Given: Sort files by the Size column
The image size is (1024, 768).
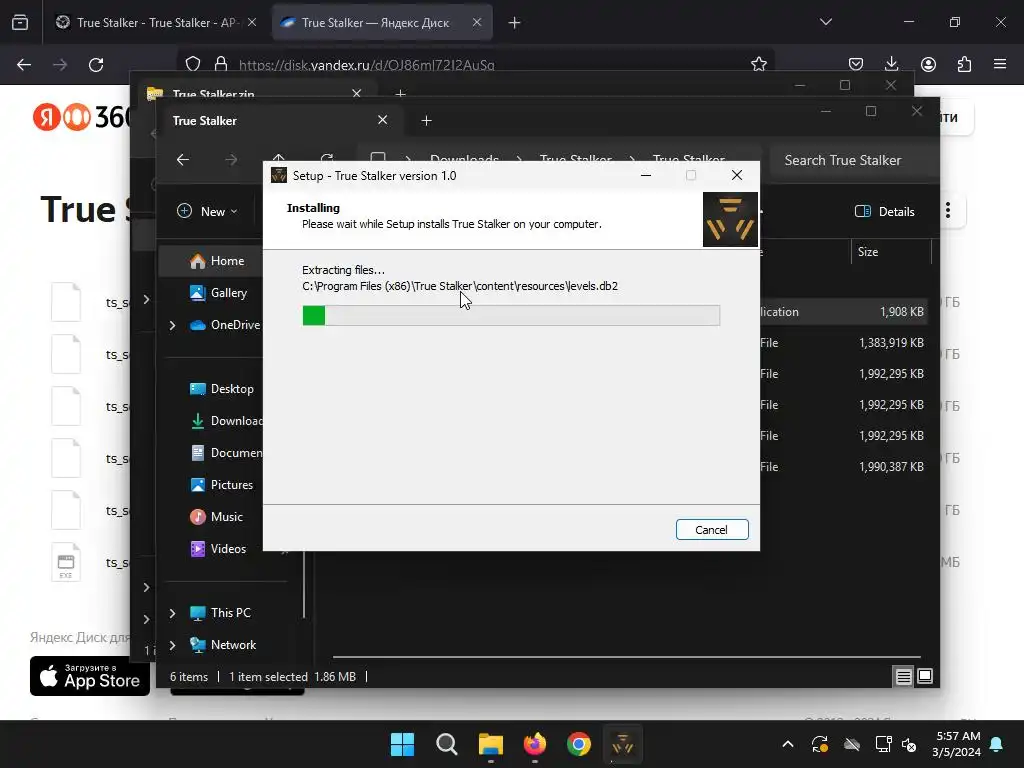Looking at the screenshot, I should pos(868,251).
